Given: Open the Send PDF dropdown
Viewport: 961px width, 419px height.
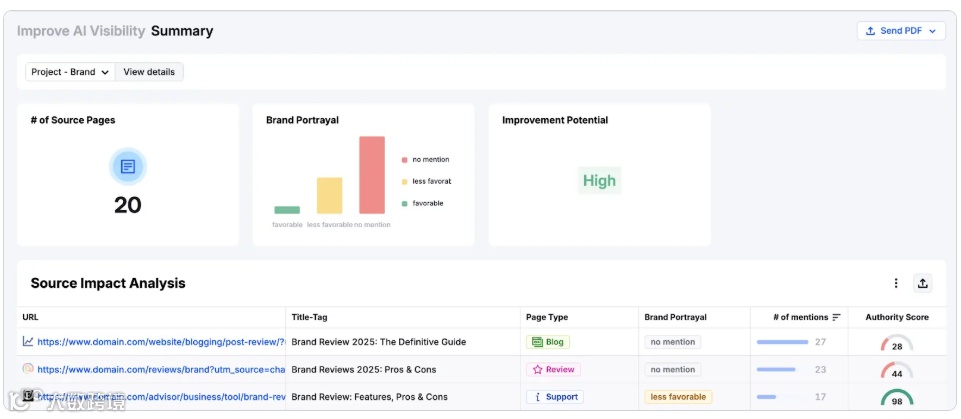Looking at the screenshot, I should click(x=901, y=31).
